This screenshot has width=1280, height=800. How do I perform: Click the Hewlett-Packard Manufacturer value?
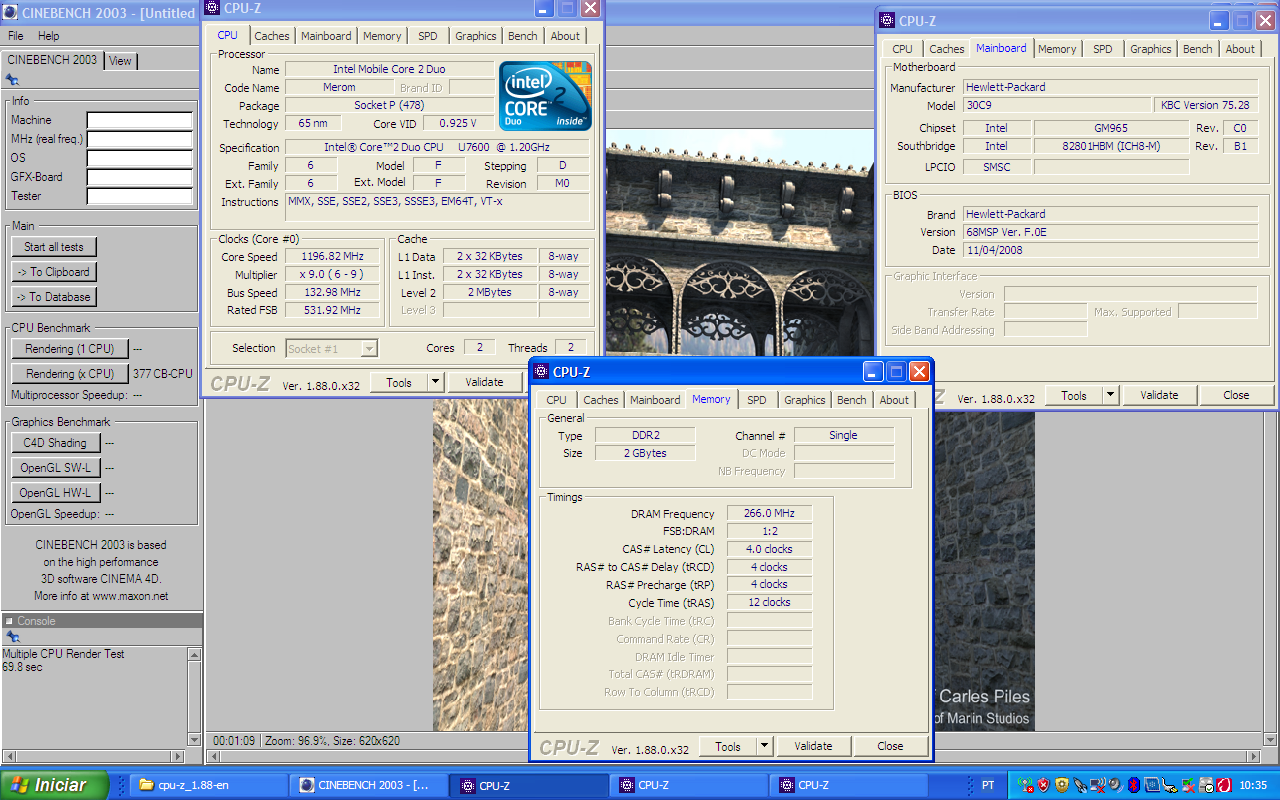pyautogui.click(x=1110, y=87)
